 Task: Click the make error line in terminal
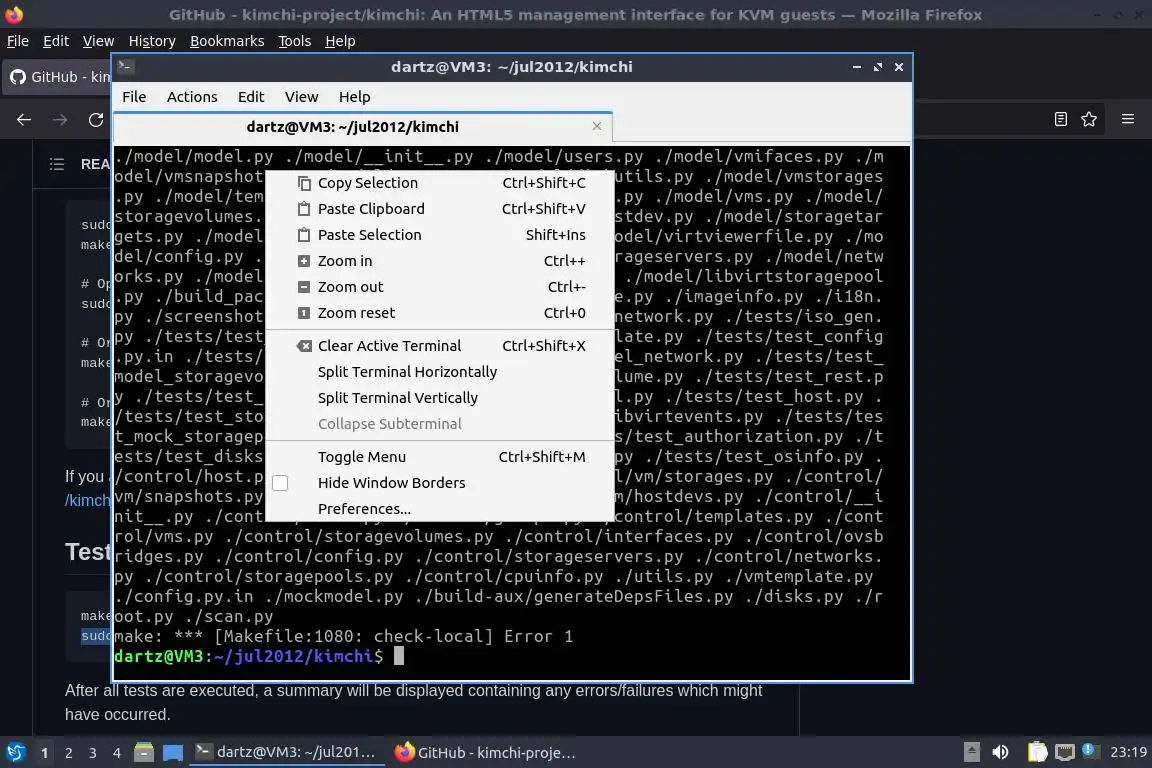(343, 636)
